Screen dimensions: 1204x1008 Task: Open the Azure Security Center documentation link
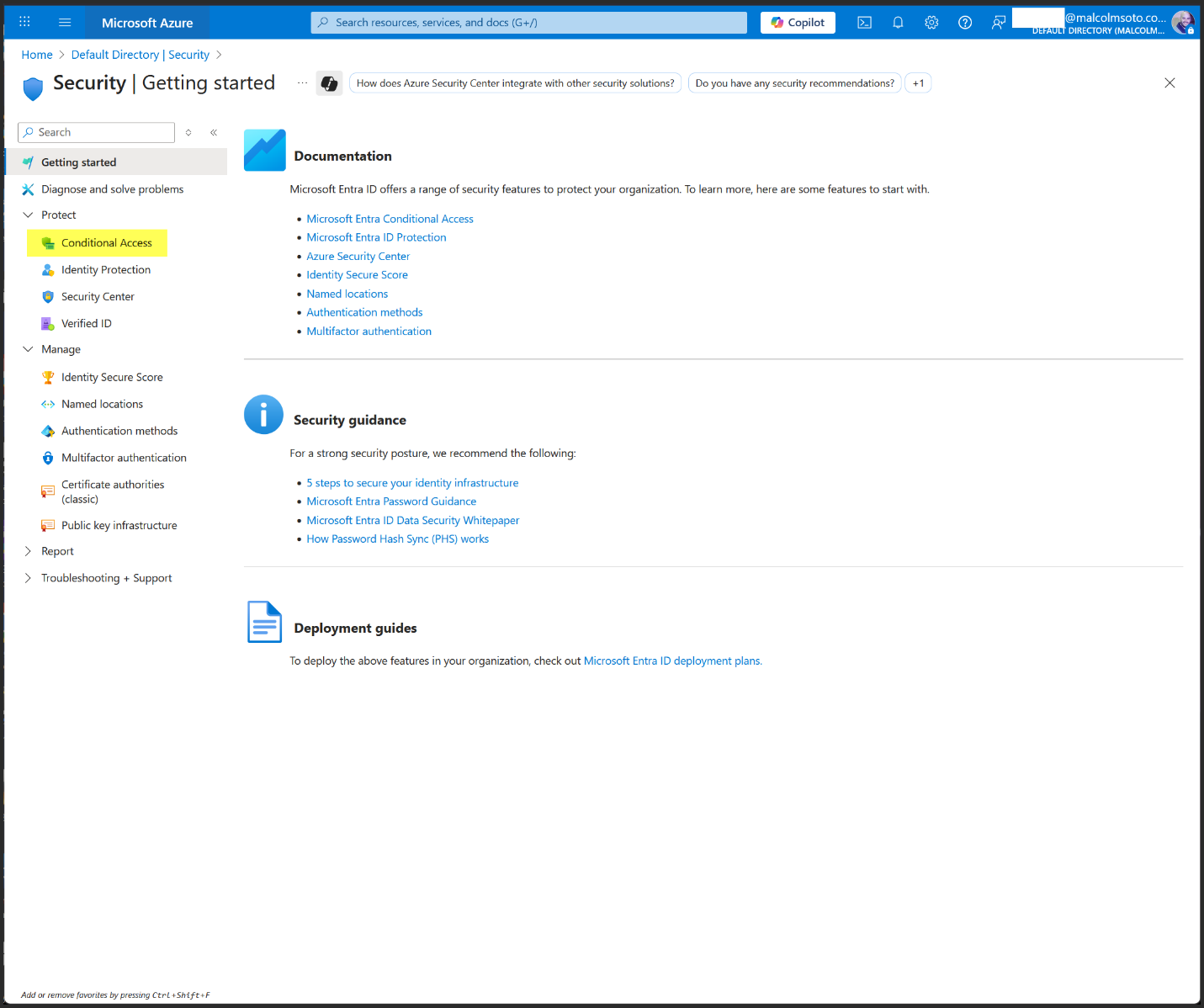[358, 257]
